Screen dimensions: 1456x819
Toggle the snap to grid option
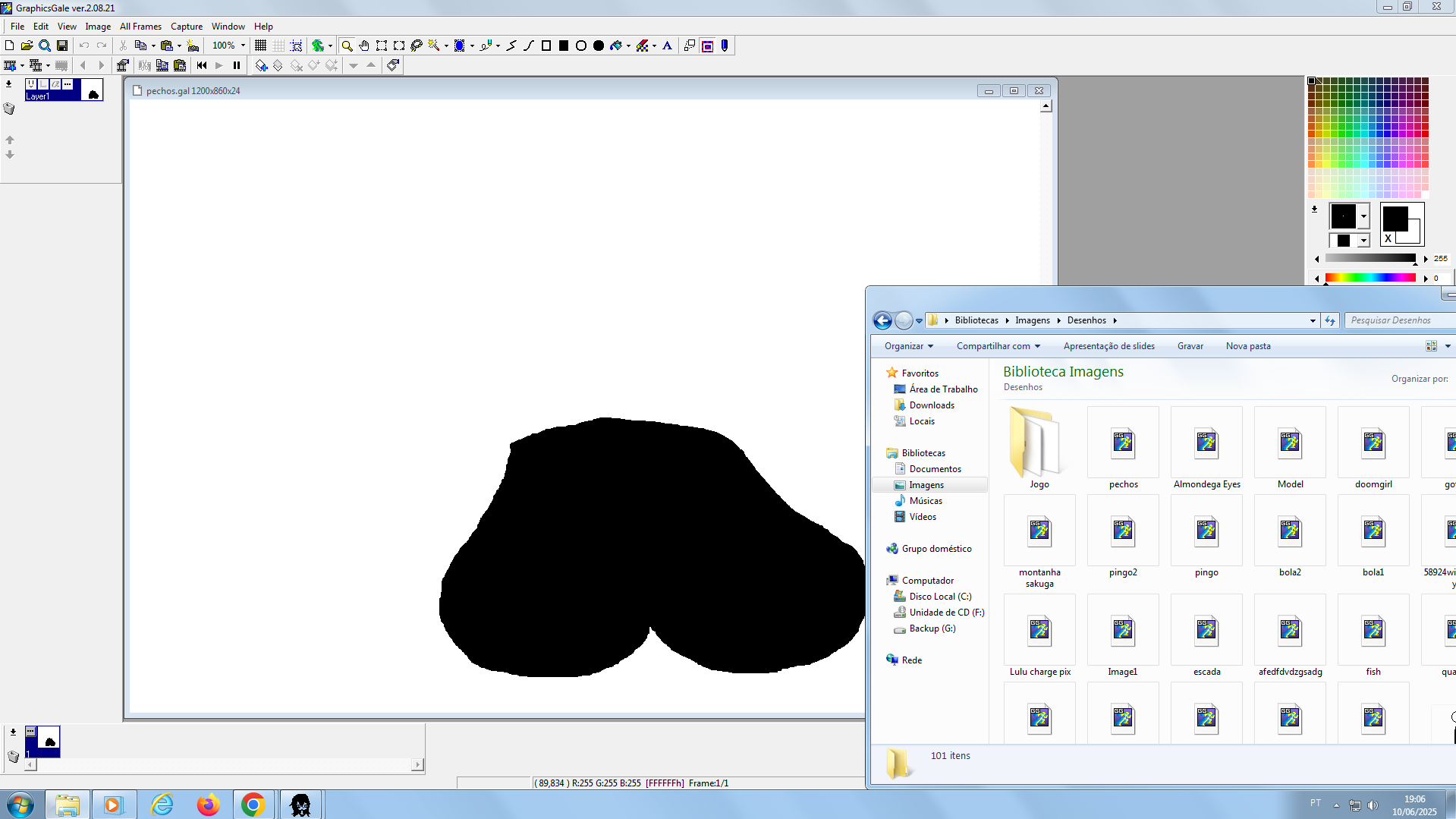(297, 46)
